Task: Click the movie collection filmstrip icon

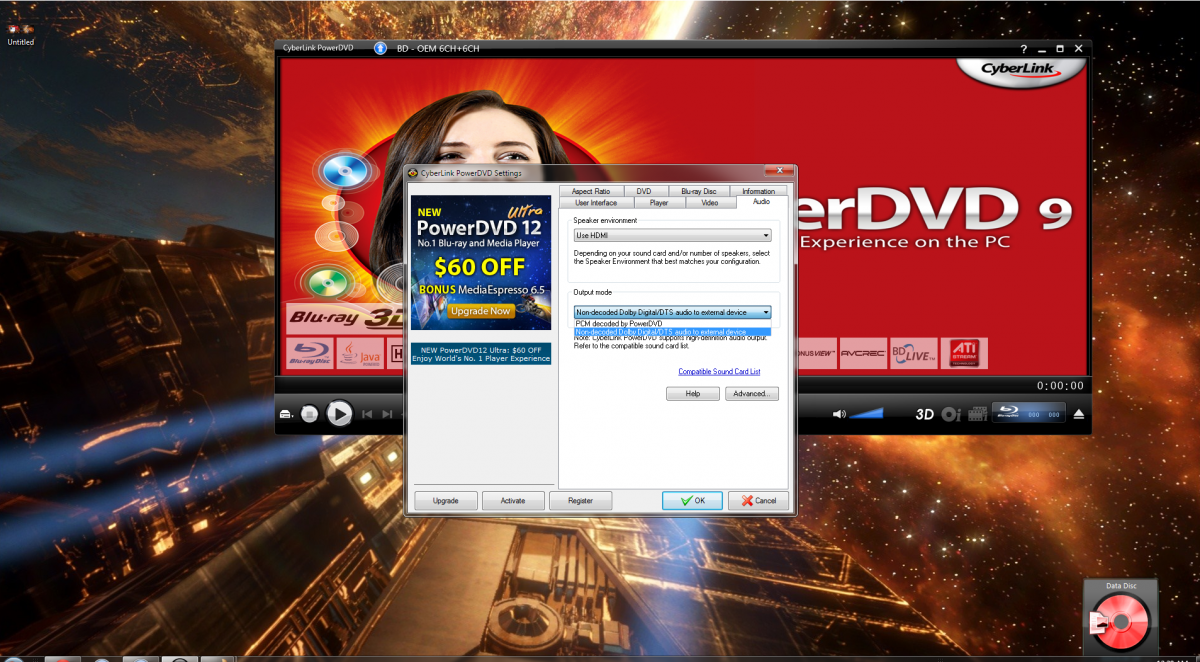Action: pos(977,414)
